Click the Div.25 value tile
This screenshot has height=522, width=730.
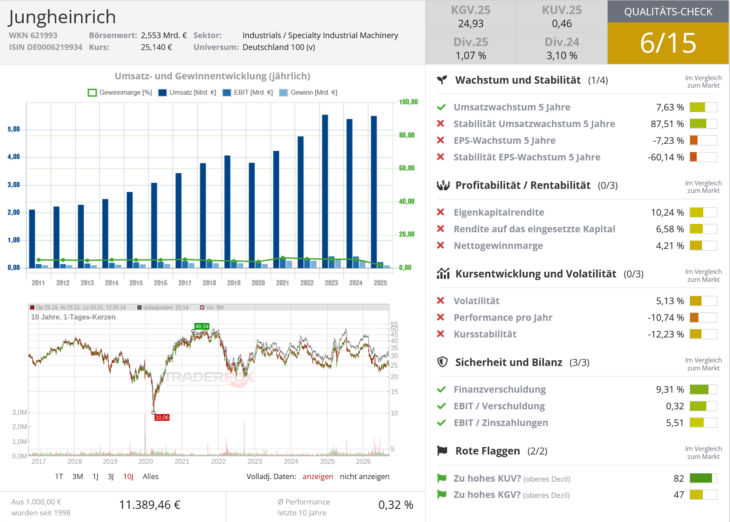coord(471,48)
